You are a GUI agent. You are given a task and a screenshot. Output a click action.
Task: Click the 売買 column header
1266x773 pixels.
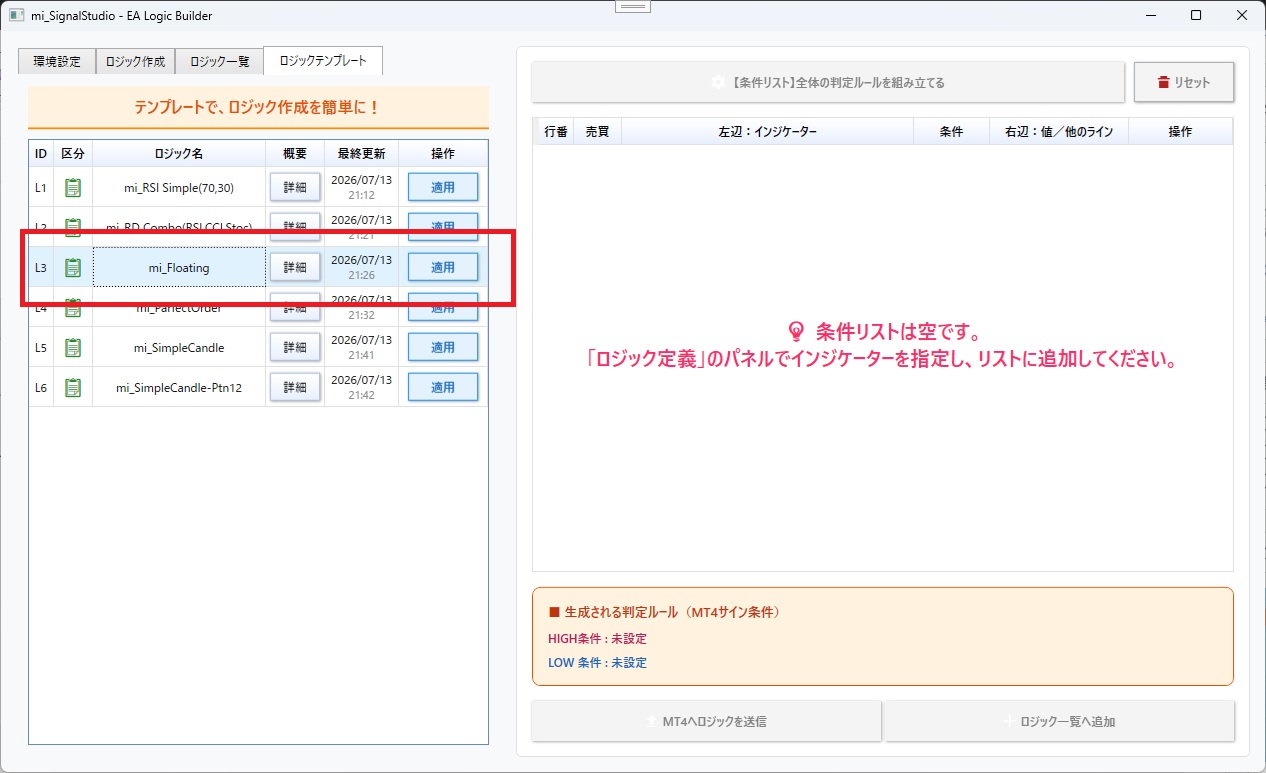[597, 132]
